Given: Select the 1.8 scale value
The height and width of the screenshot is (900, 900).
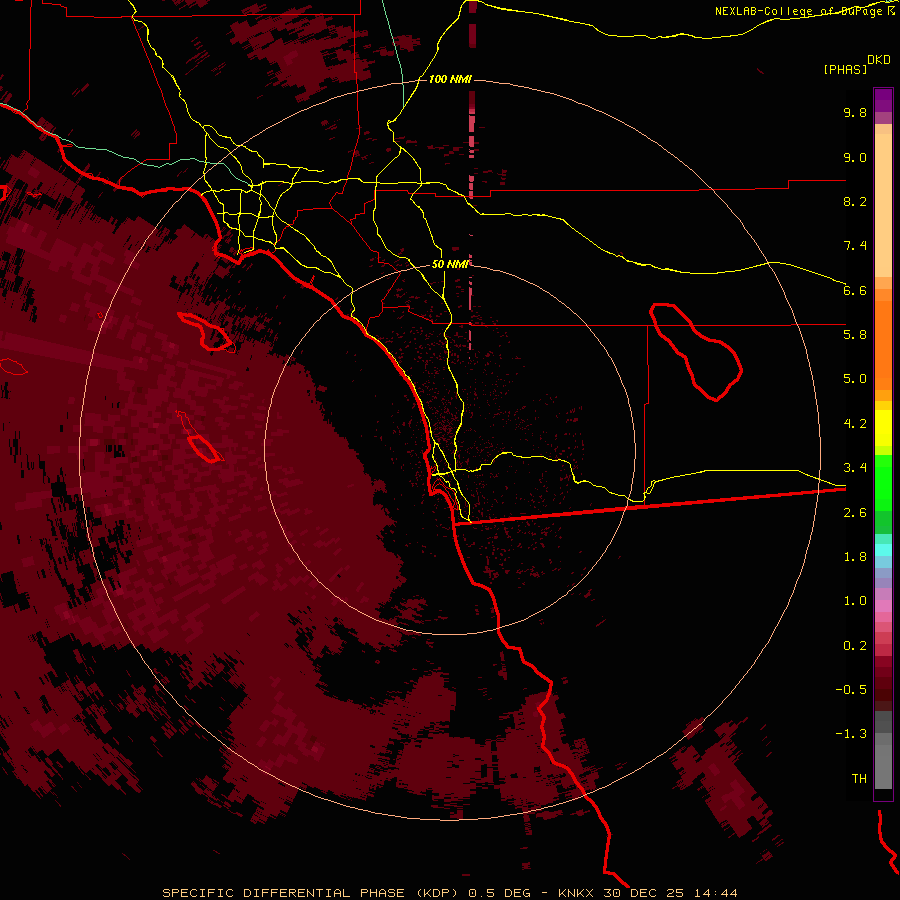Looking at the screenshot, I should [x=855, y=557].
